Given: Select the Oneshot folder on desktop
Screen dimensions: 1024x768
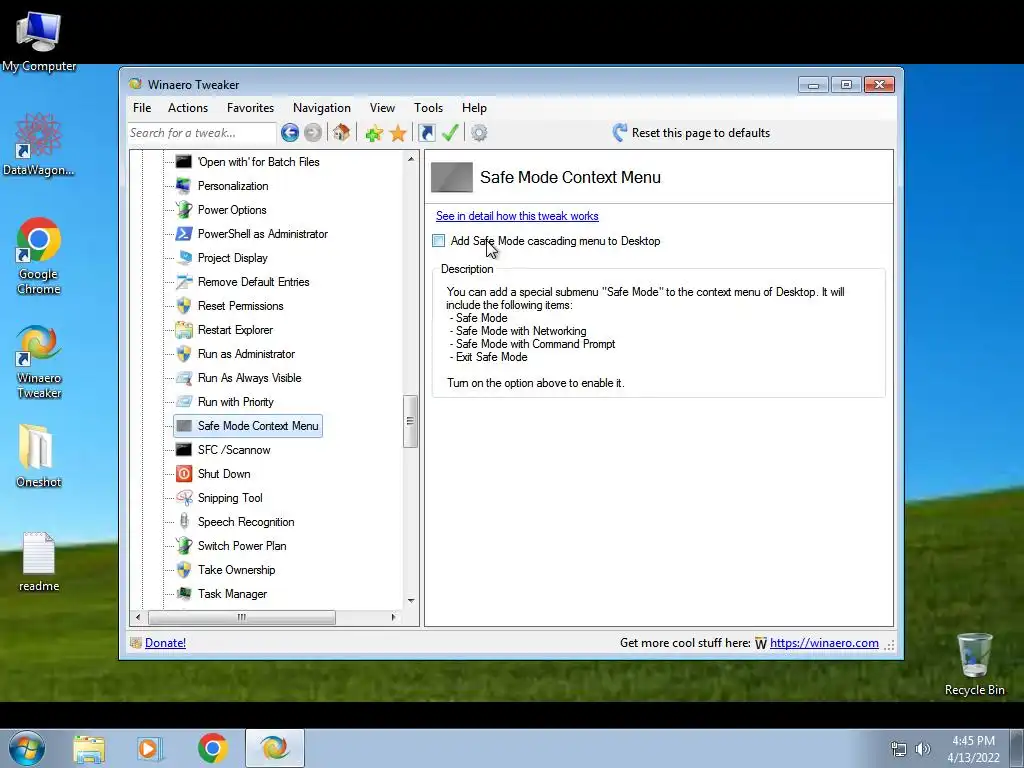Looking at the screenshot, I should [x=39, y=455].
